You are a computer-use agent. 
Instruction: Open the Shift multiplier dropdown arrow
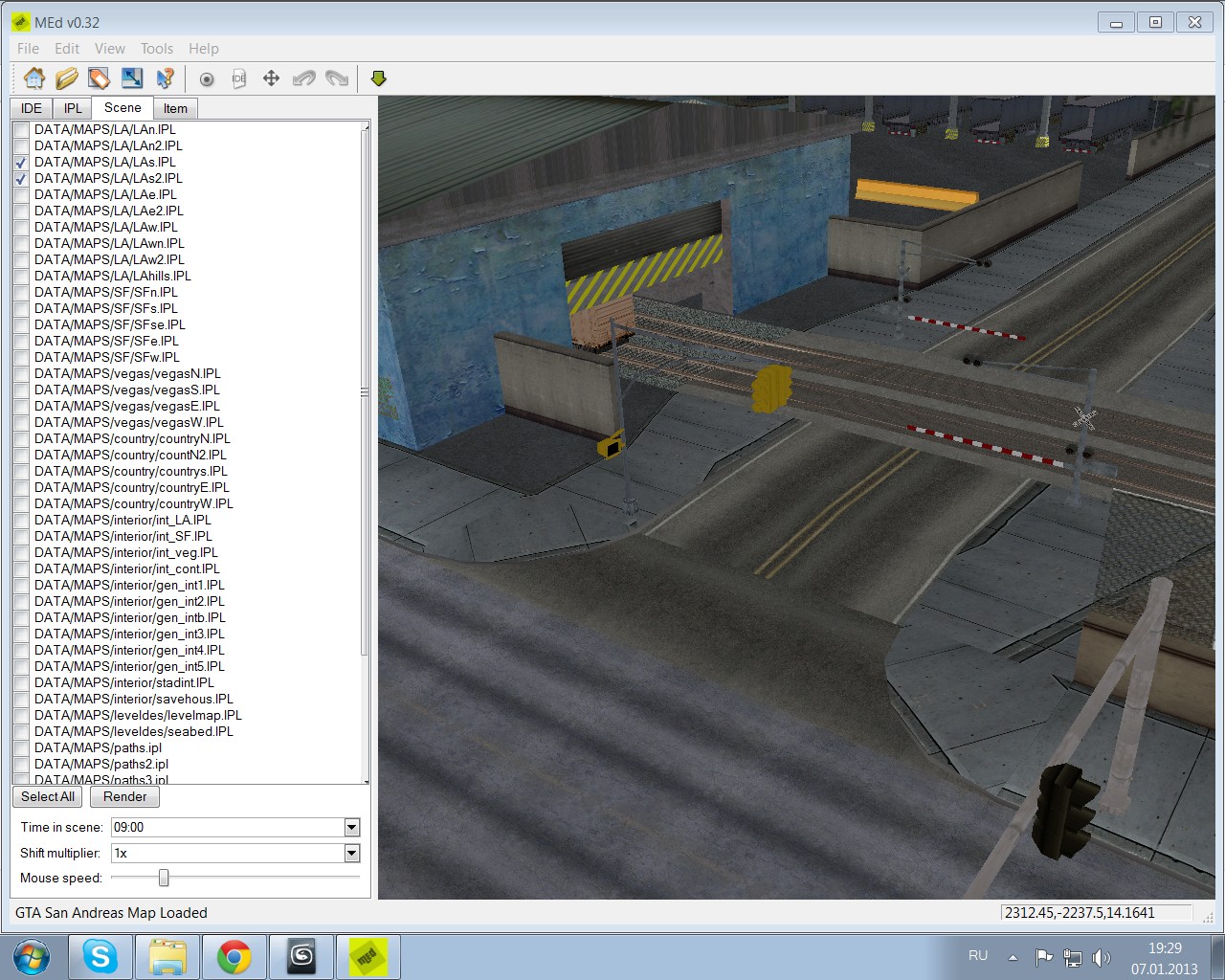click(351, 853)
